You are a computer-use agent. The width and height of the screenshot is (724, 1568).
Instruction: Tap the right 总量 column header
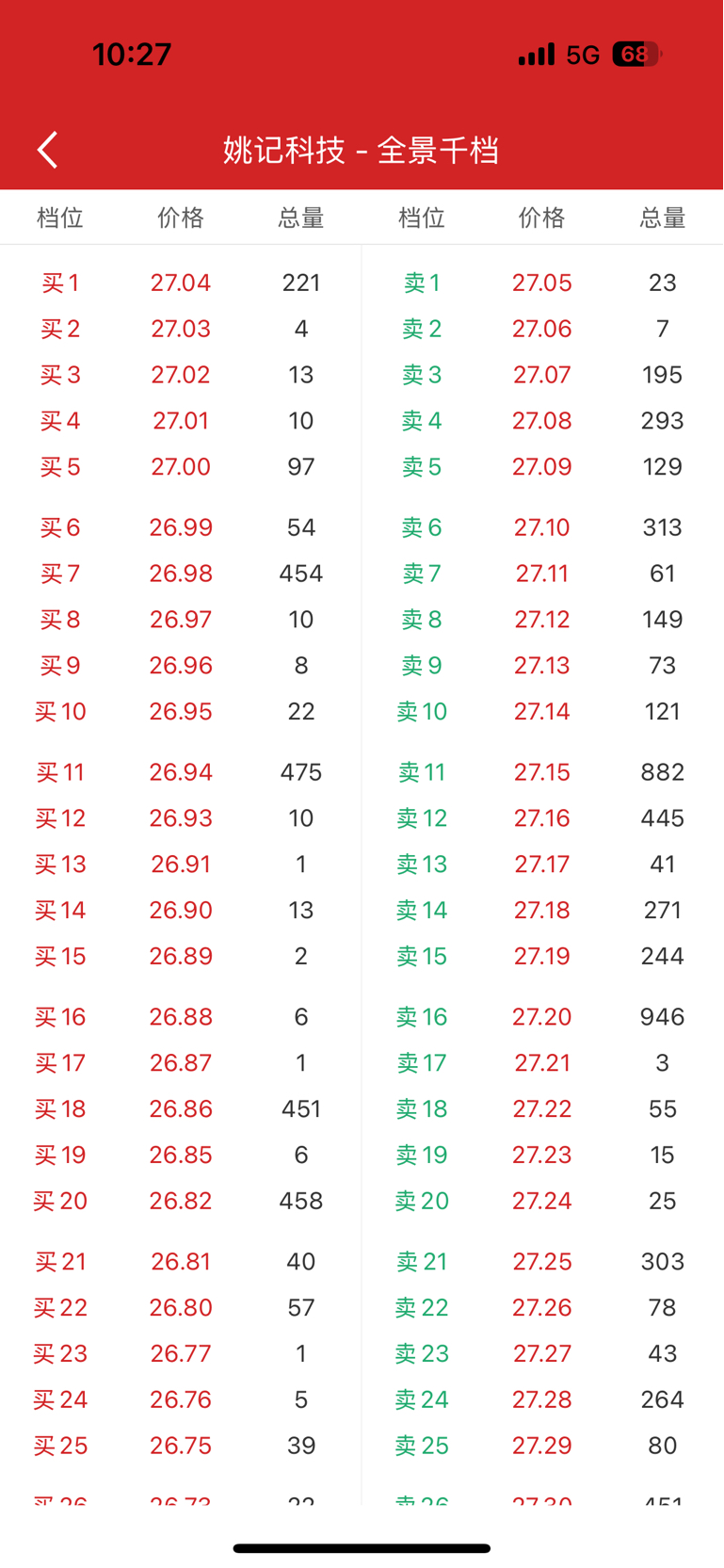pos(663,218)
